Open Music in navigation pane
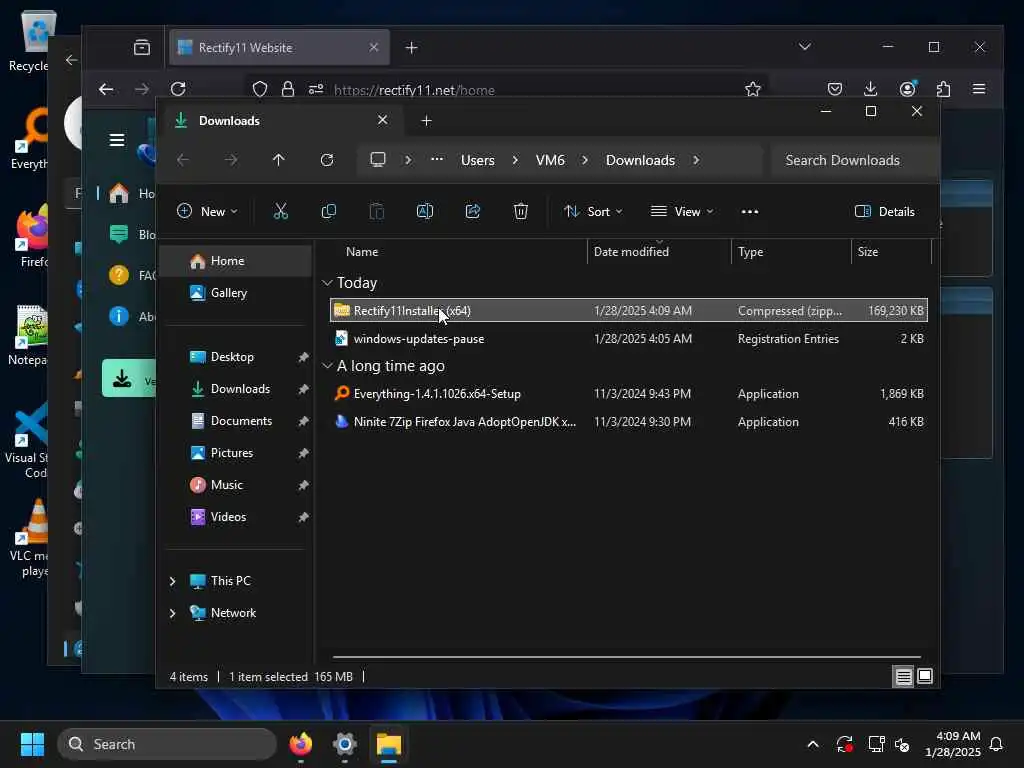The height and width of the screenshot is (768, 1024). coord(236,485)
